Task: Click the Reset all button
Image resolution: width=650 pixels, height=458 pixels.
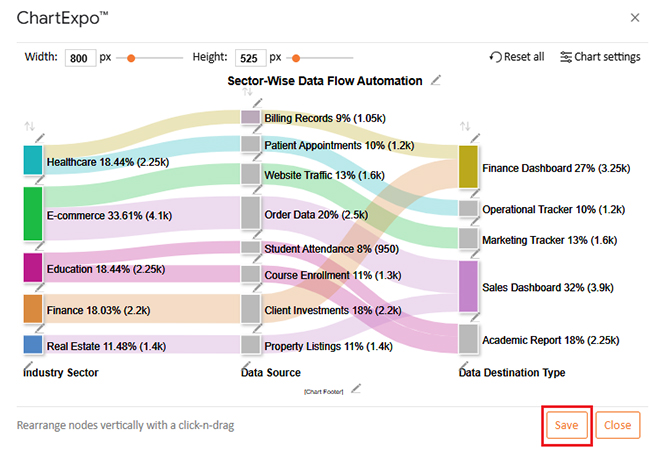Action: point(517,57)
